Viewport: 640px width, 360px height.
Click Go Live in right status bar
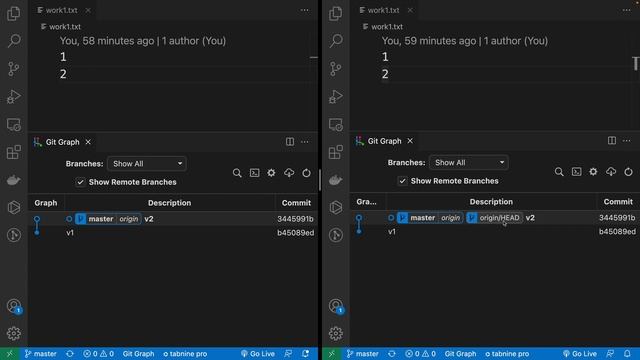pos(580,354)
